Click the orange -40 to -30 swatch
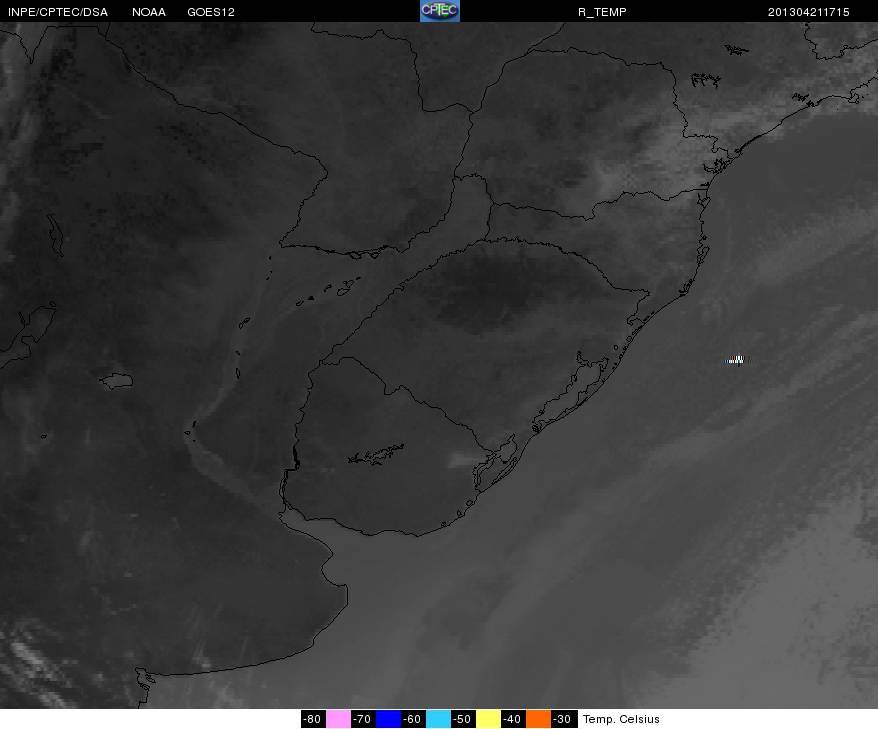The width and height of the screenshot is (878, 729). click(x=538, y=719)
